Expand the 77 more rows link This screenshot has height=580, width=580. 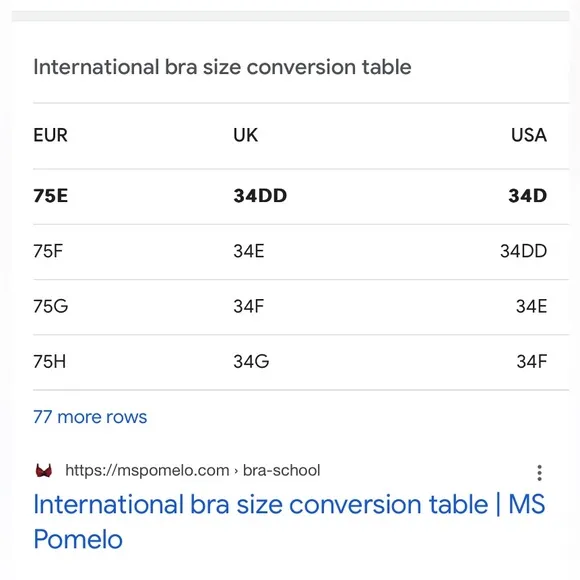90,417
